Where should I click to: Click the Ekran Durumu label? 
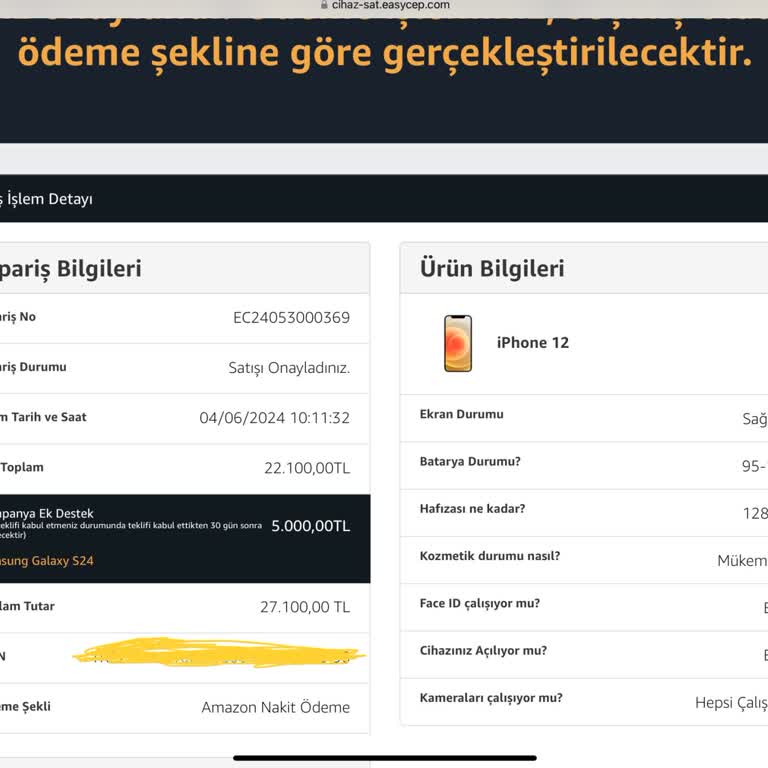pos(461,414)
